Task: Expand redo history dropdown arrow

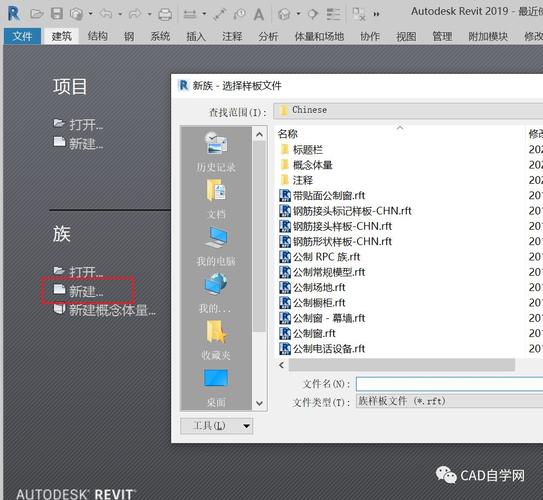Action: point(149,14)
